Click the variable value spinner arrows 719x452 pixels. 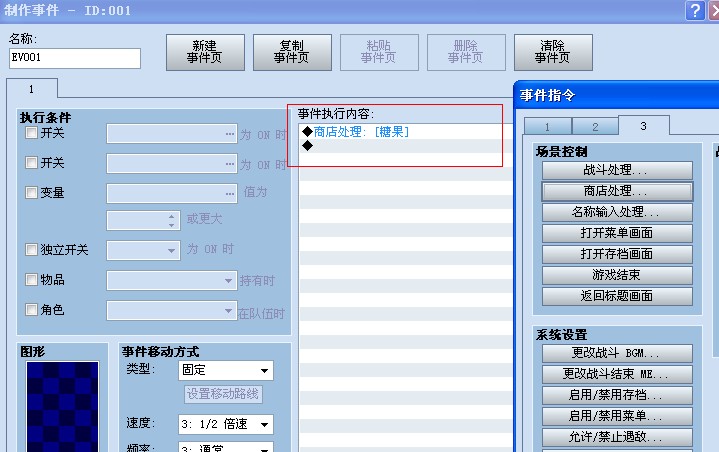pyautogui.click(x=171, y=220)
